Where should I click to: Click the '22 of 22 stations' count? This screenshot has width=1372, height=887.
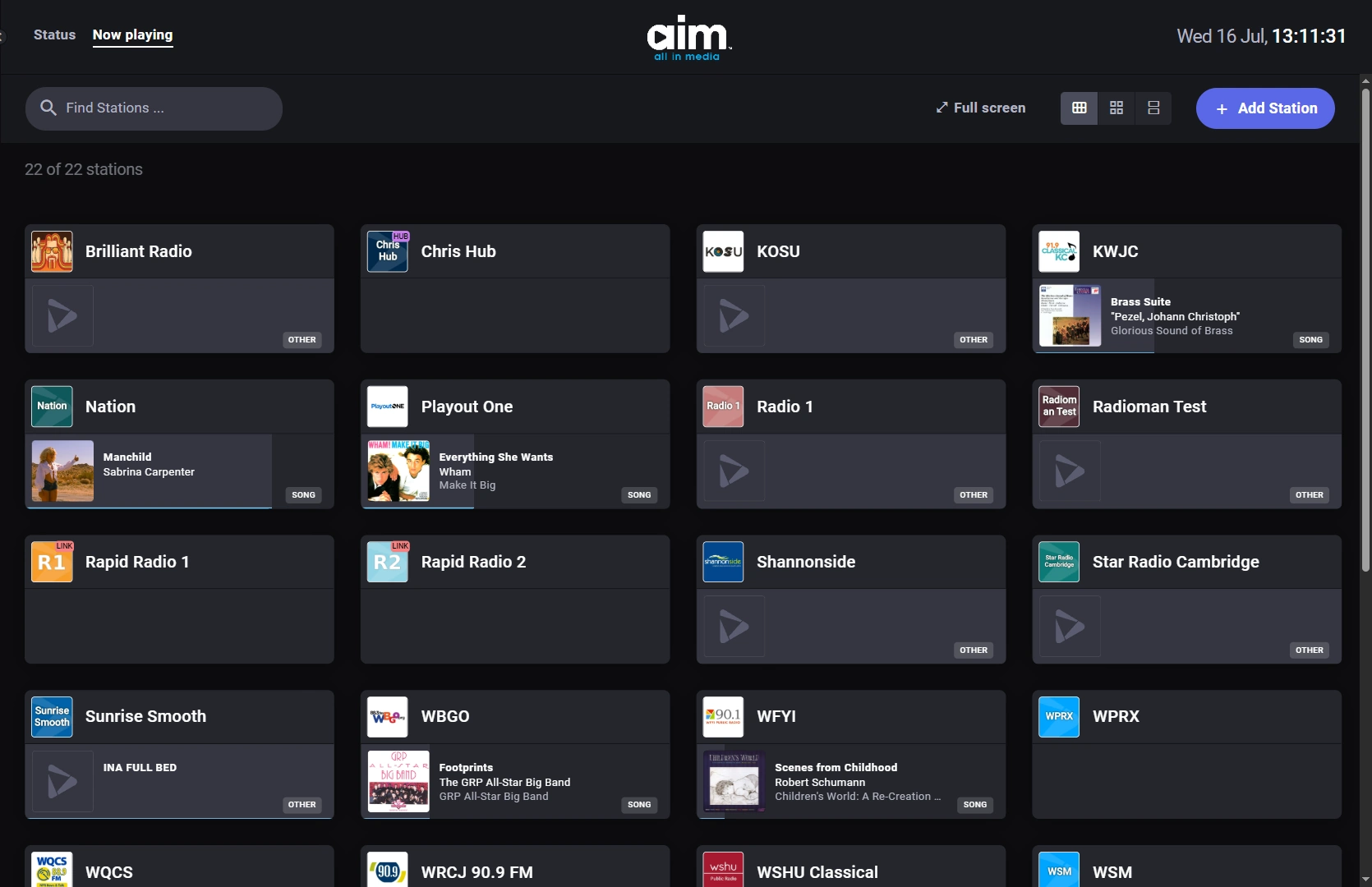pyautogui.click(x=84, y=169)
